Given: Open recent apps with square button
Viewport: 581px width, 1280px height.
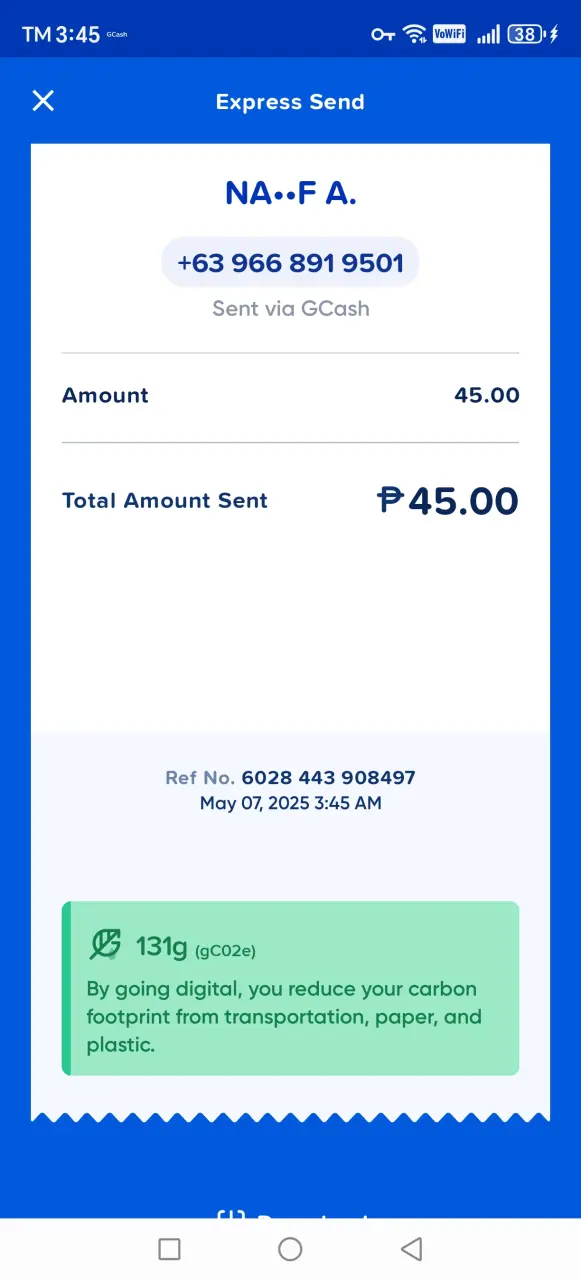Looking at the screenshot, I should click(170, 1248).
